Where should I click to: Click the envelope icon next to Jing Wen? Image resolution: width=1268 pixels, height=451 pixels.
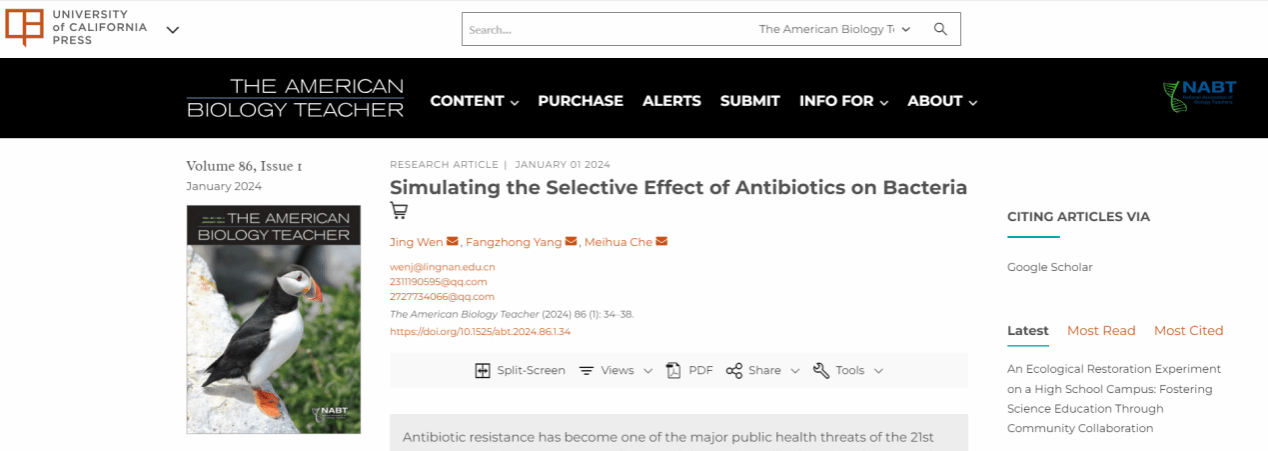click(452, 242)
